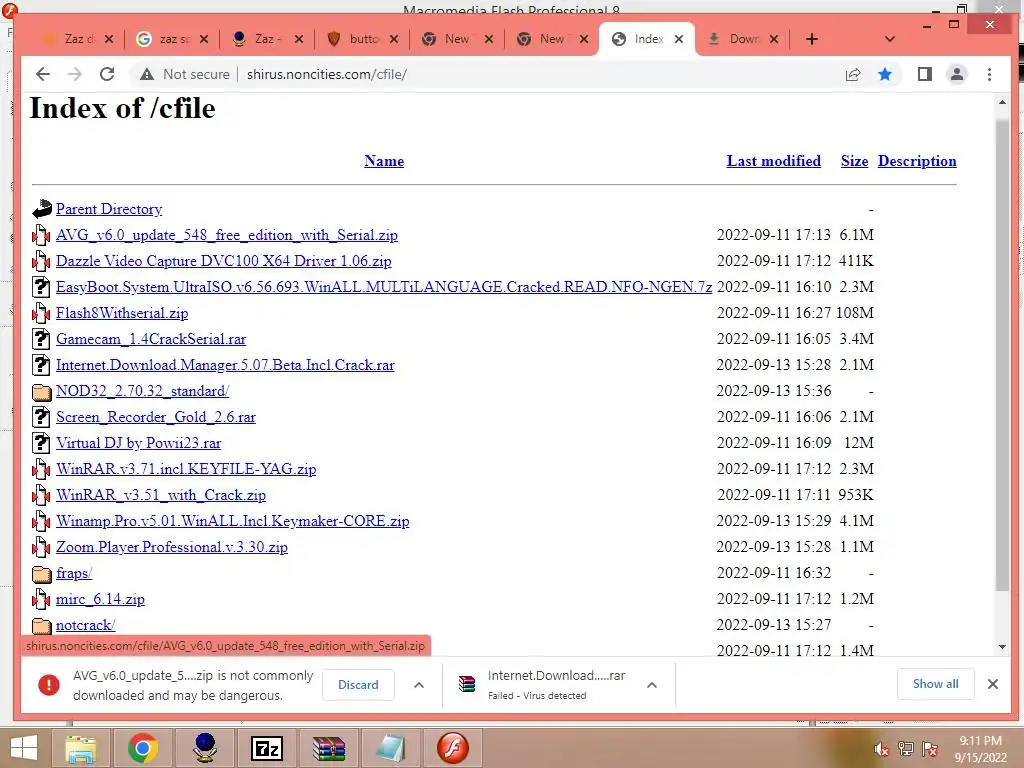The height and width of the screenshot is (768, 1024).
Task: Click the red warning icon in downloads bar
Action: [x=48, y=685]
